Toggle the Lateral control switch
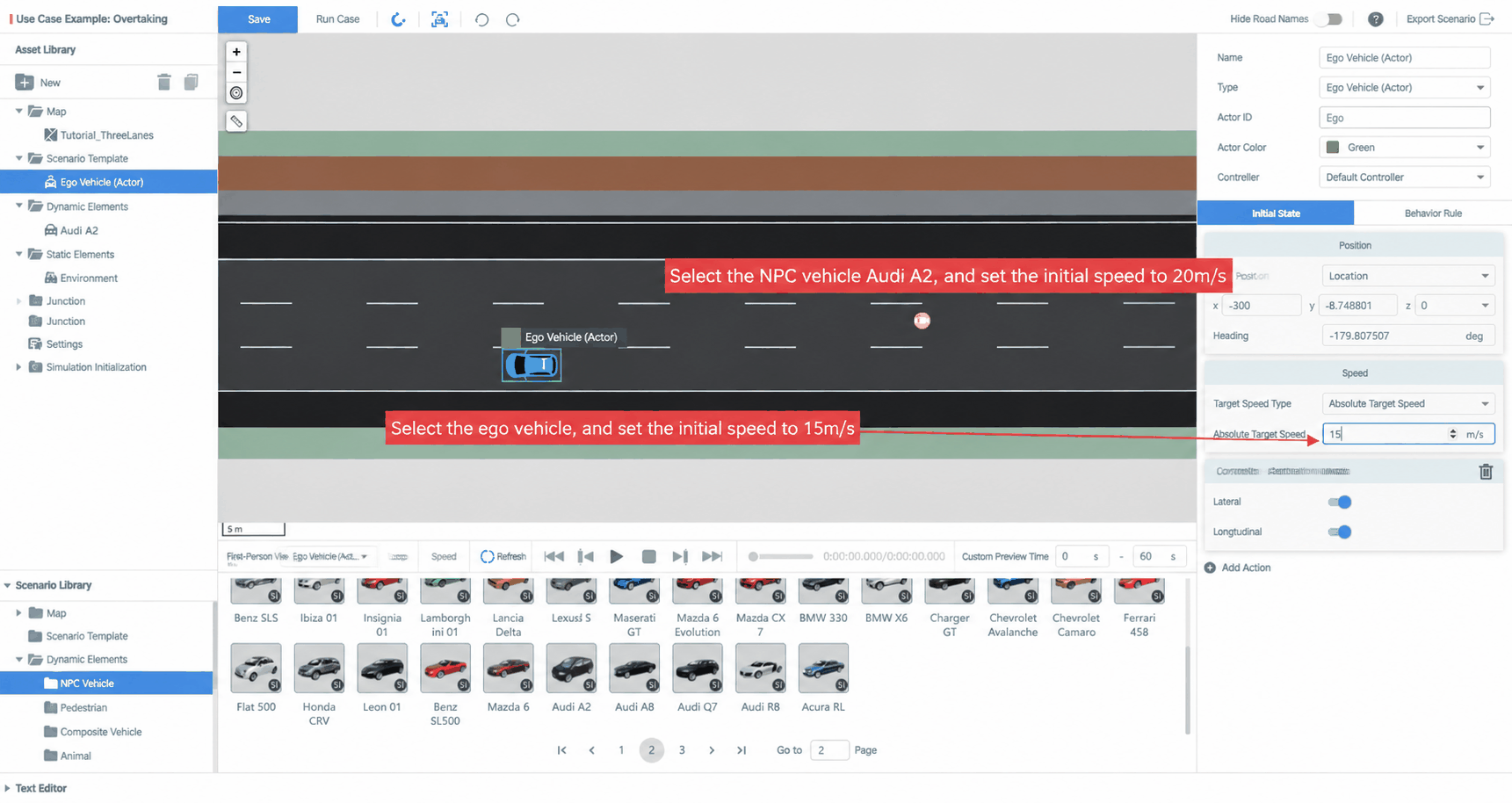The height and width of the screenshot is (803, 1512). pos(1340,502)
